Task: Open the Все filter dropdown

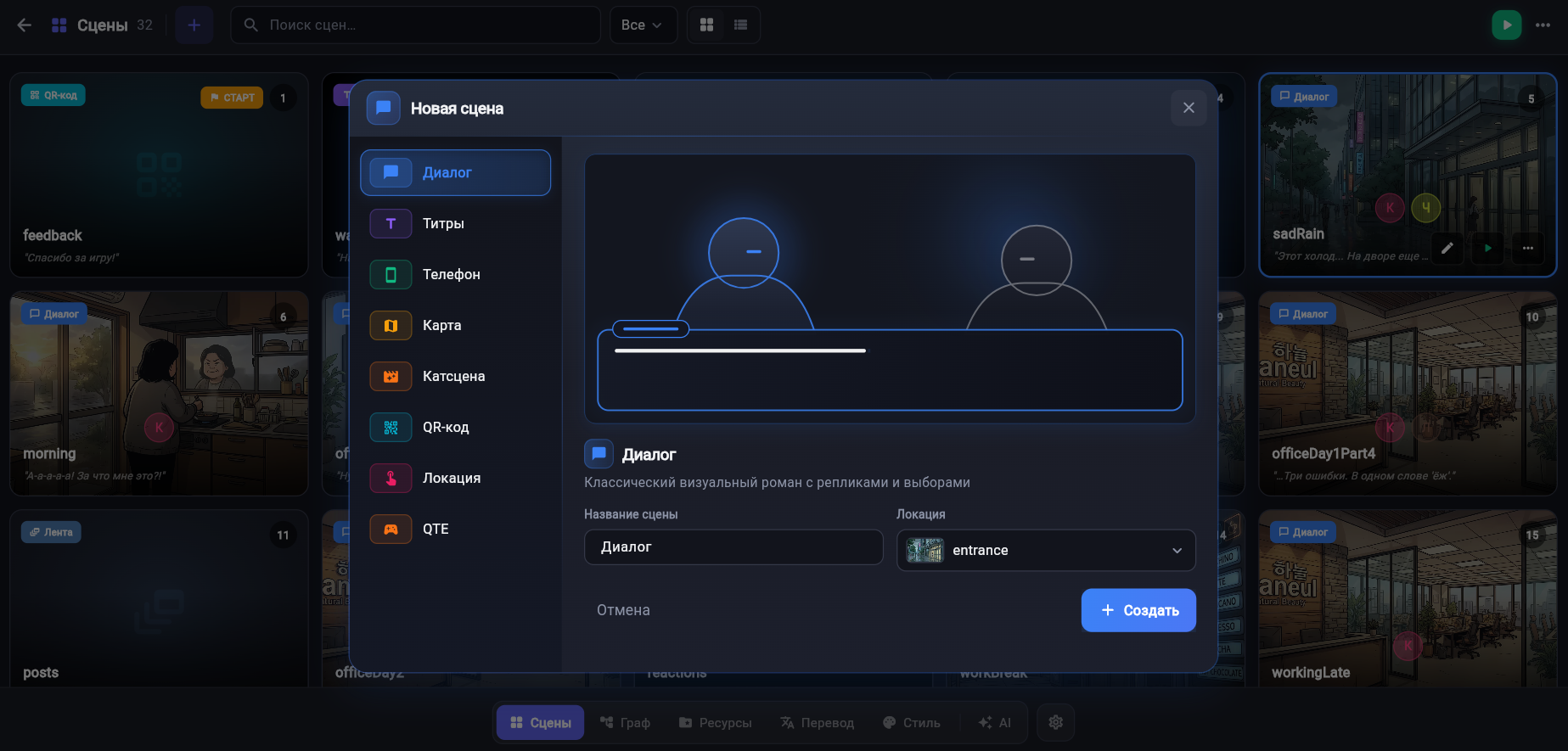Action: [643, 25]
